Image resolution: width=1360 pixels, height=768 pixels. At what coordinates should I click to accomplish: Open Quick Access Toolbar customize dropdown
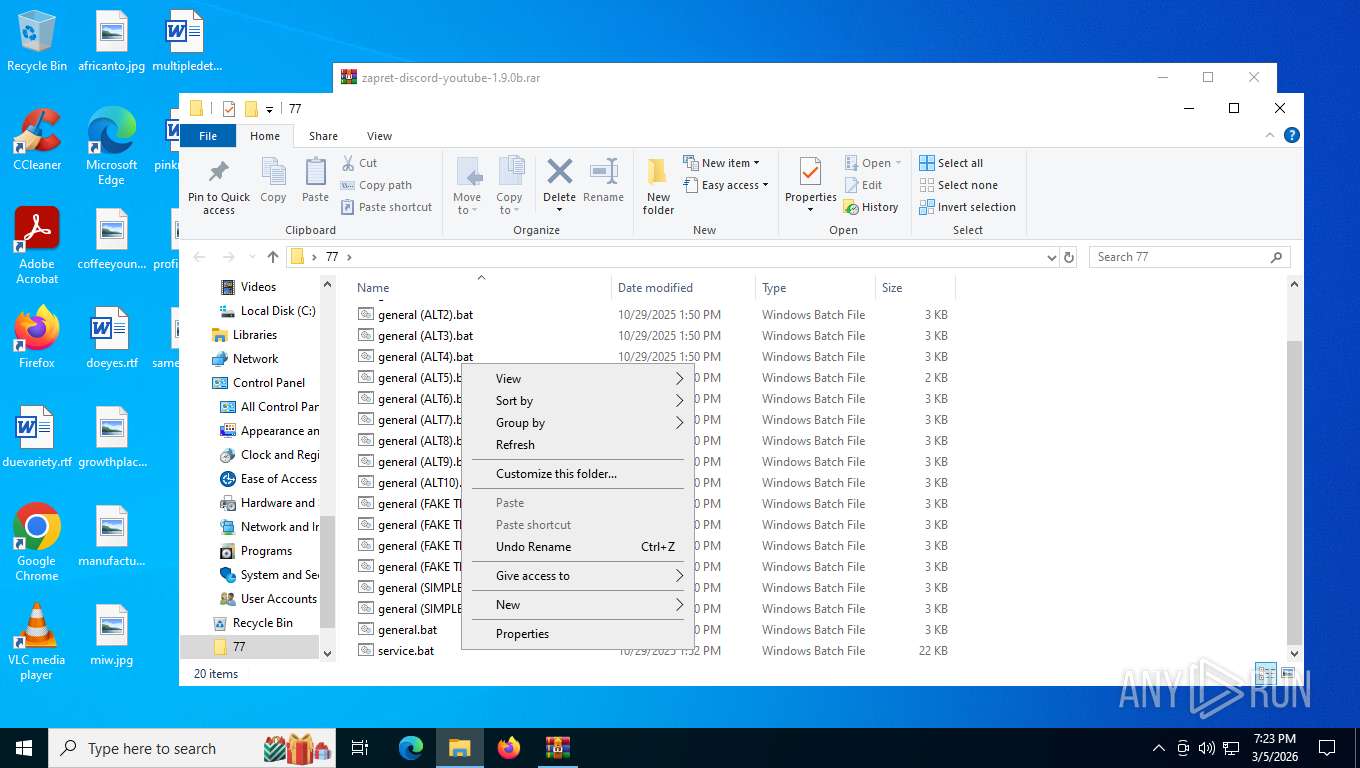tap(269, 109)
